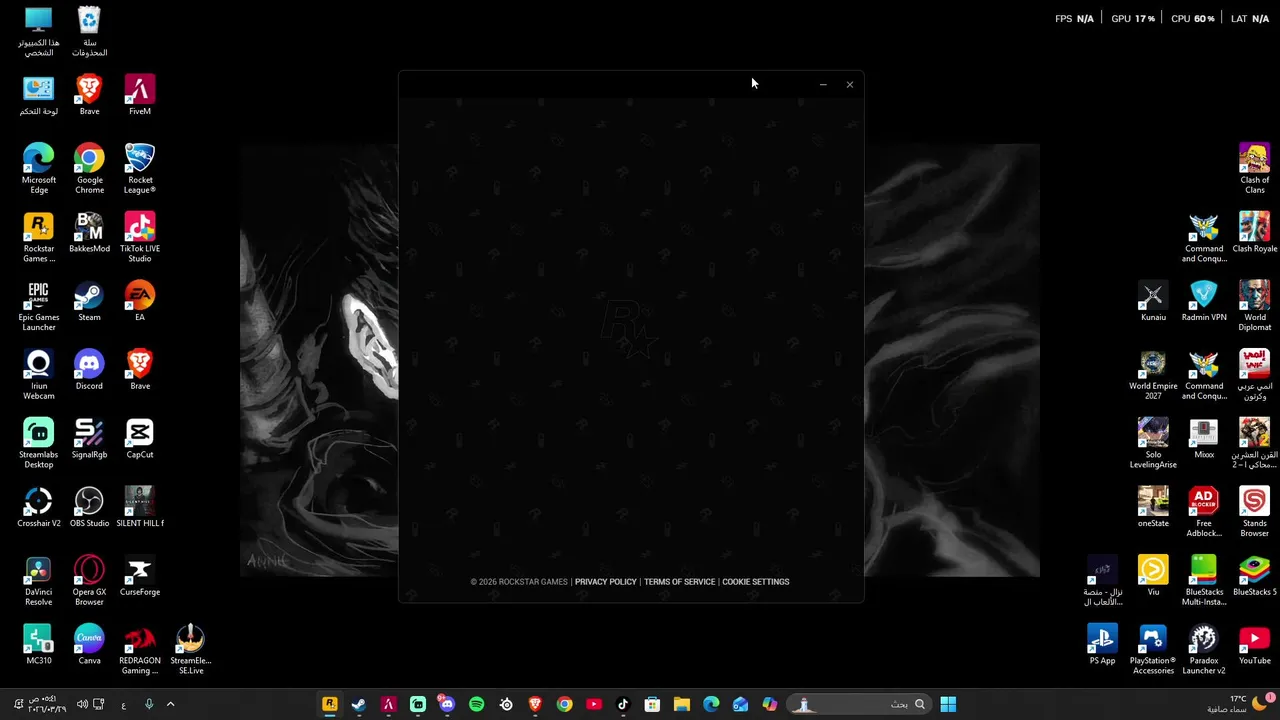The image size is (1280, 720).
Task: Open the EA app desktop icon
Action: [x=140, y=302]
